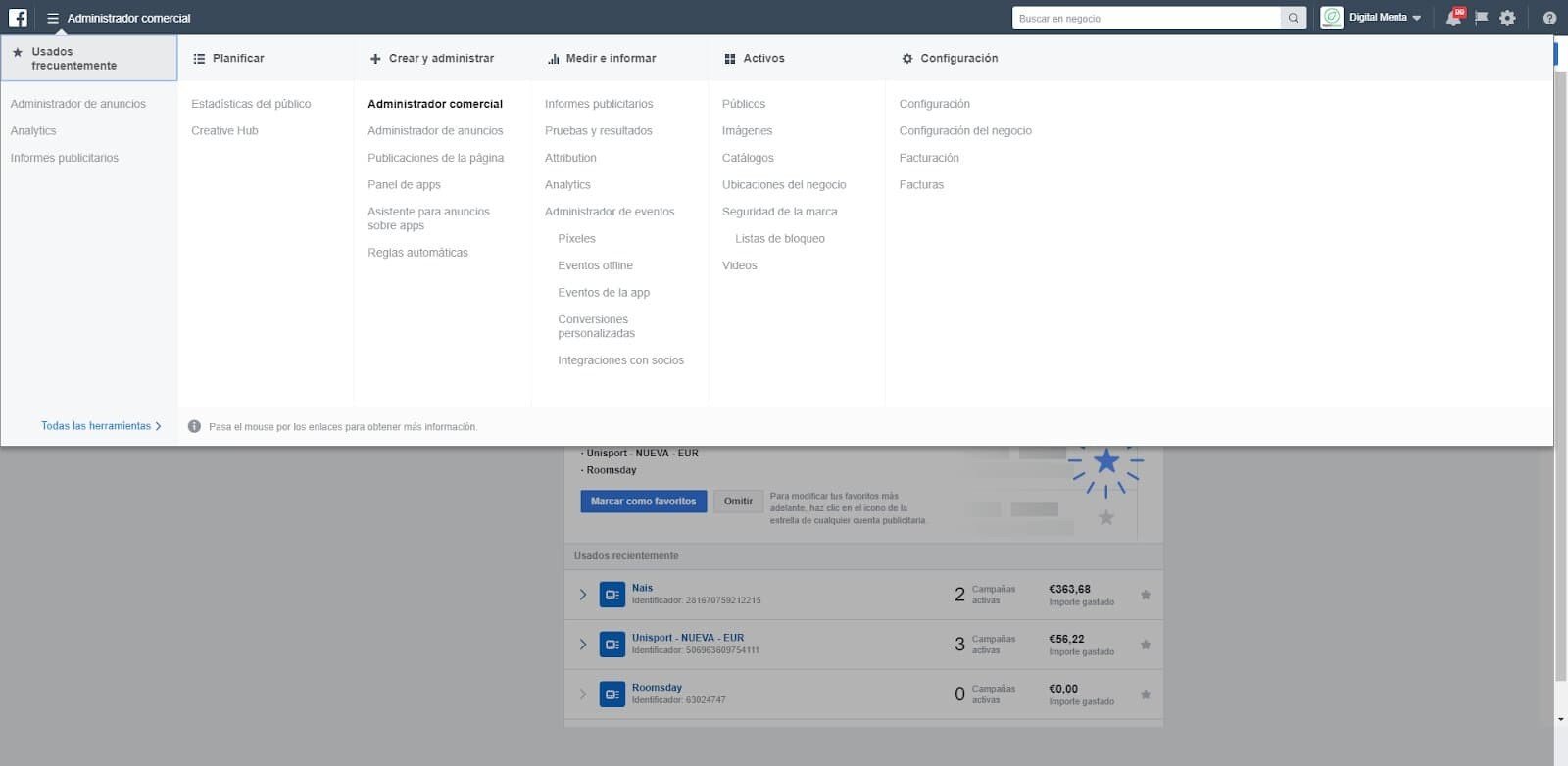Open Todas las herramientas link
Screen dimensions: 1568x766
(x=101, y=426)
